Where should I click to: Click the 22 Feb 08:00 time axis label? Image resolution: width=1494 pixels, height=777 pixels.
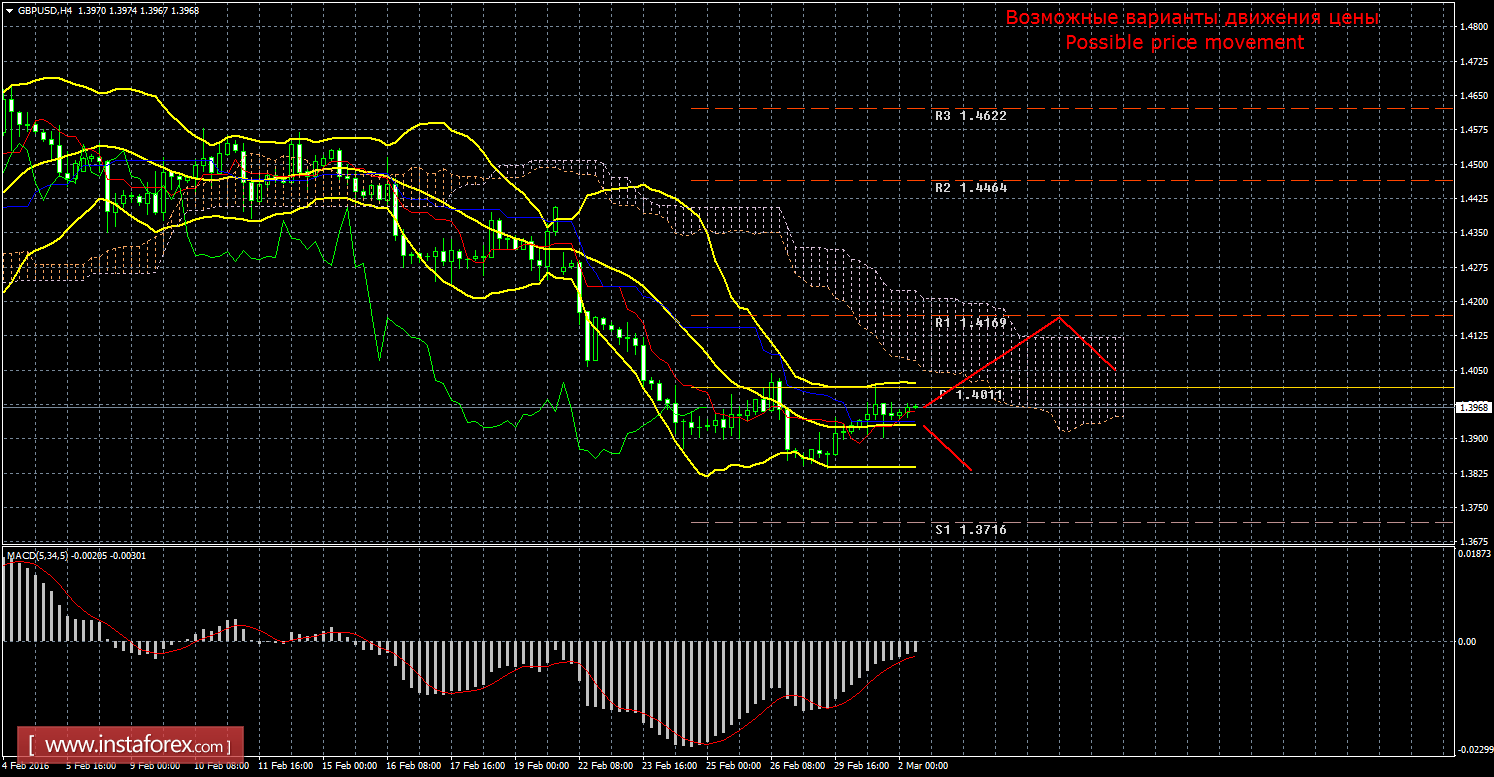pyautogui.click(x=606, y=766)
